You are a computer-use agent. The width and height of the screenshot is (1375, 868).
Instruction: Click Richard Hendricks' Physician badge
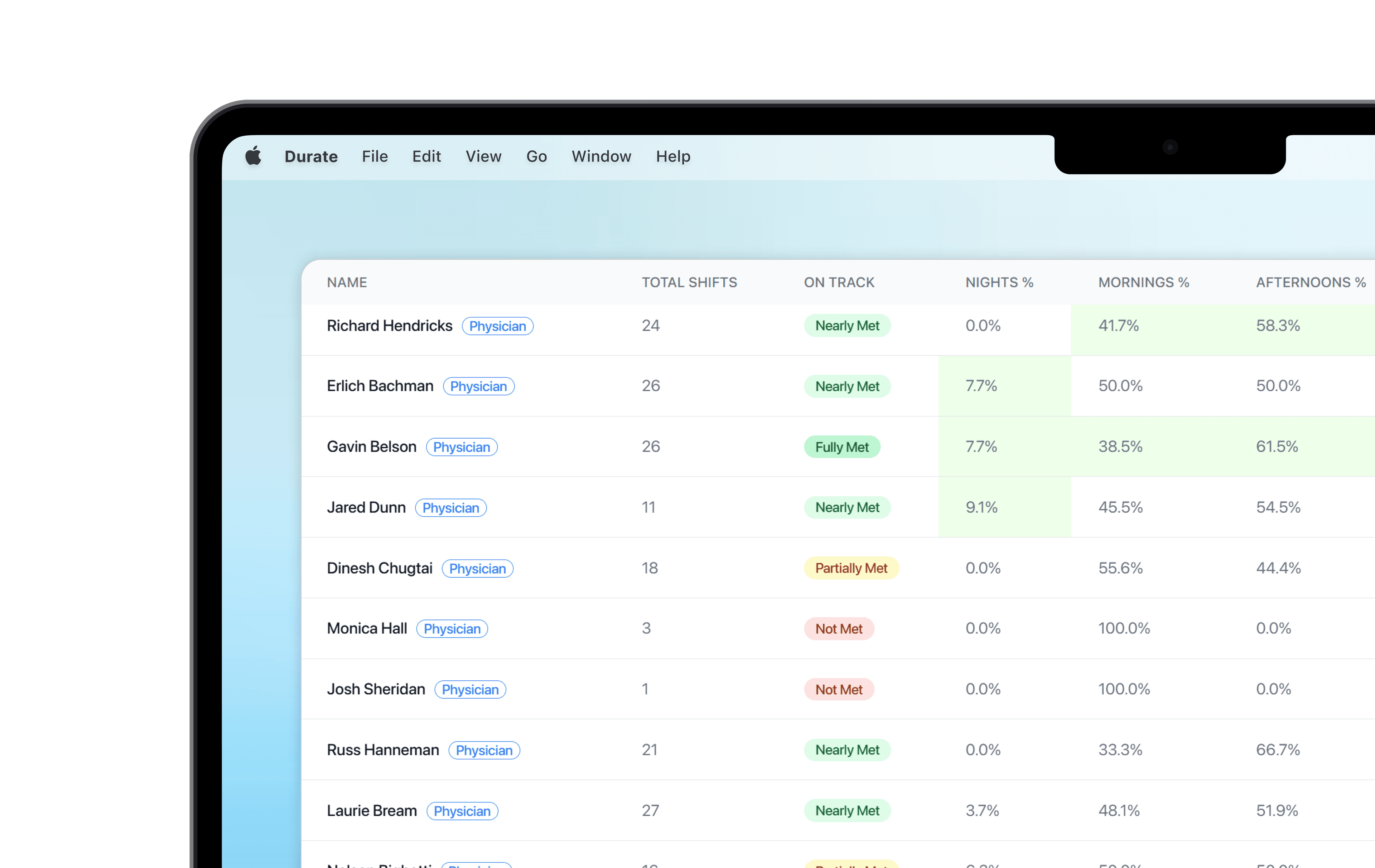point(497,326)
